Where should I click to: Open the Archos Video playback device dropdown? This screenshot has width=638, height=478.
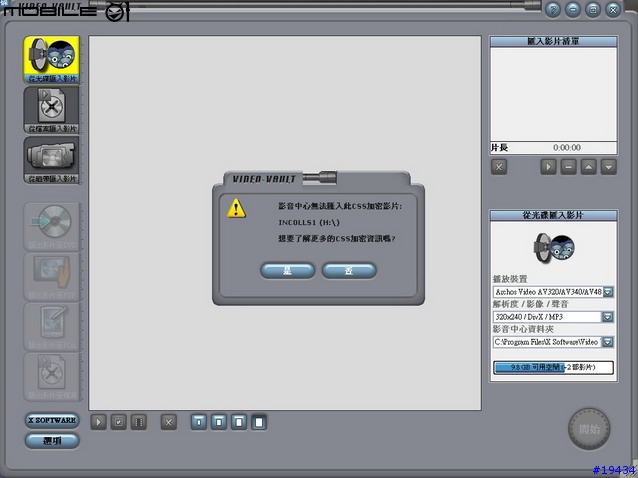pyautogui.click(x=608, y=292)
